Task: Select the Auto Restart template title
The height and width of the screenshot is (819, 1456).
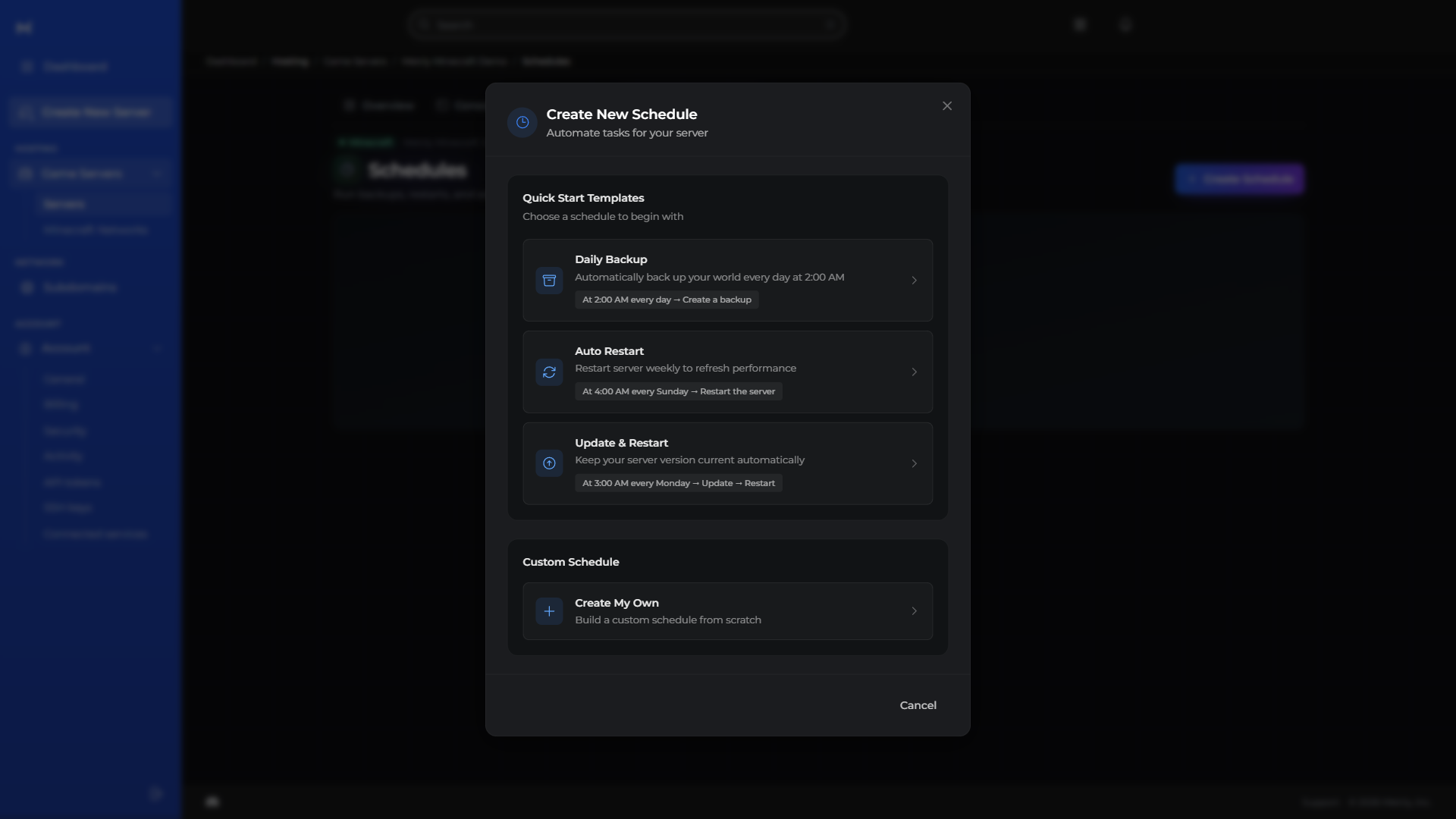Action: 609,351
